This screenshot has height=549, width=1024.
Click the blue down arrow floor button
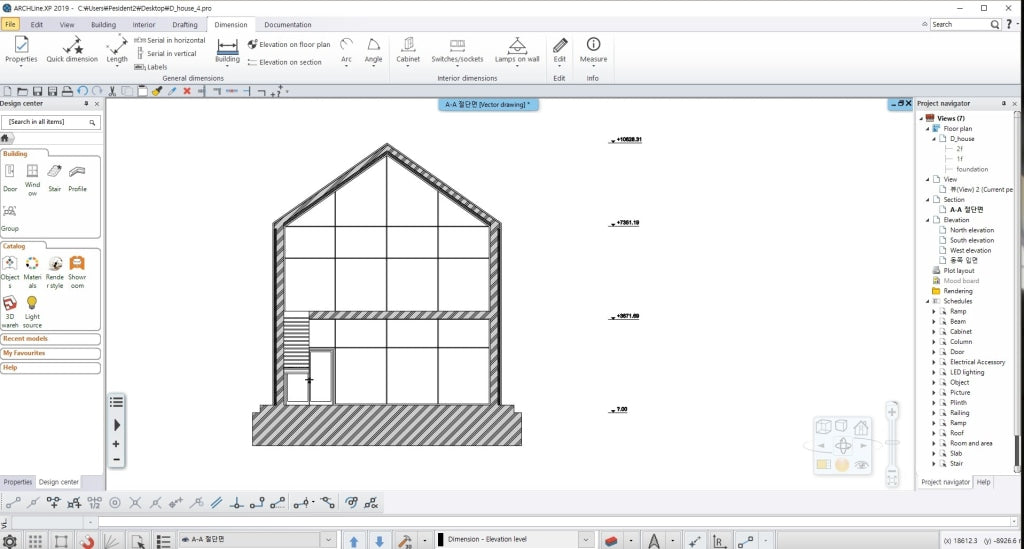tap(379, 541)
